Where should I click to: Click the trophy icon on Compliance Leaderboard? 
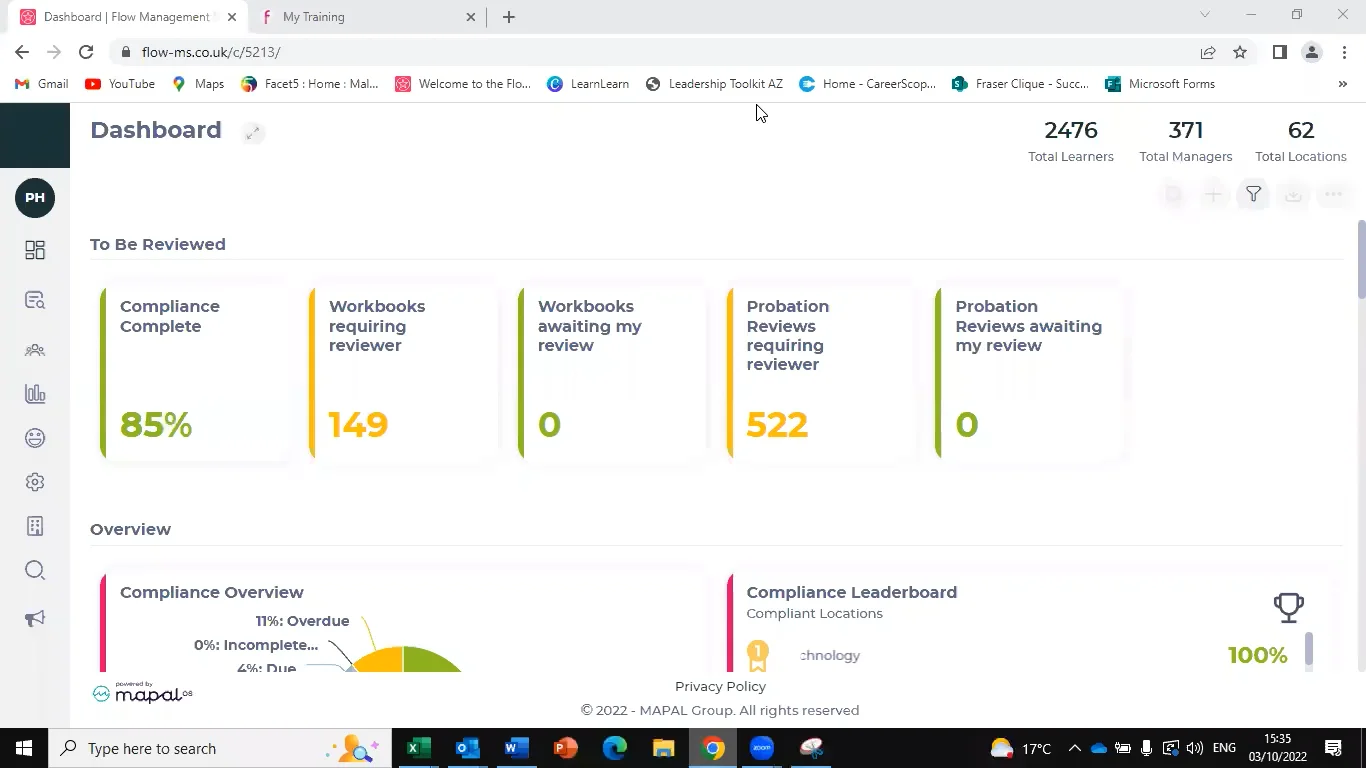click(1289, 607)
